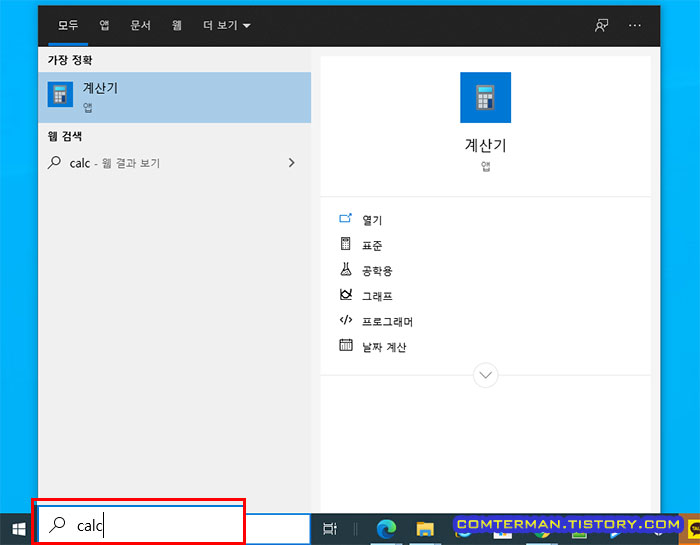This screenshot has width=700, height=545.
Task: Click the 표준 calculator icon
Action: tap(346, 243)
